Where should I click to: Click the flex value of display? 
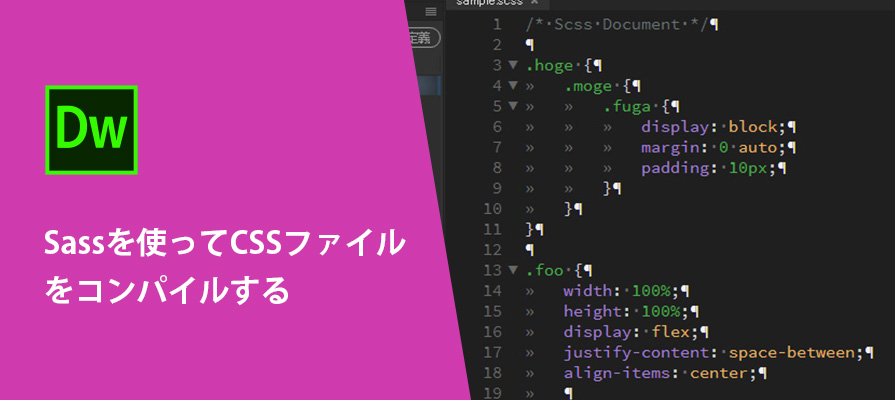tap(671, 332)
